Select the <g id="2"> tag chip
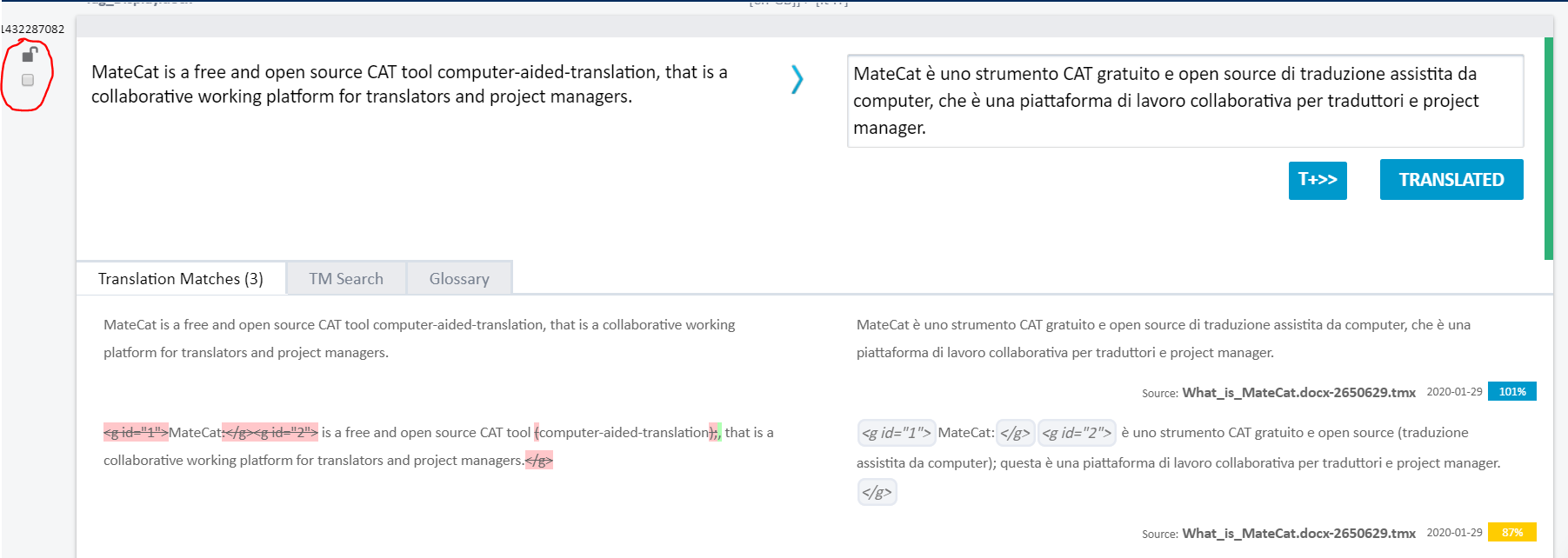Image resolution: width=1568 pixels, height=558 pixels. pyautogui.click(x=1076, y=433)
